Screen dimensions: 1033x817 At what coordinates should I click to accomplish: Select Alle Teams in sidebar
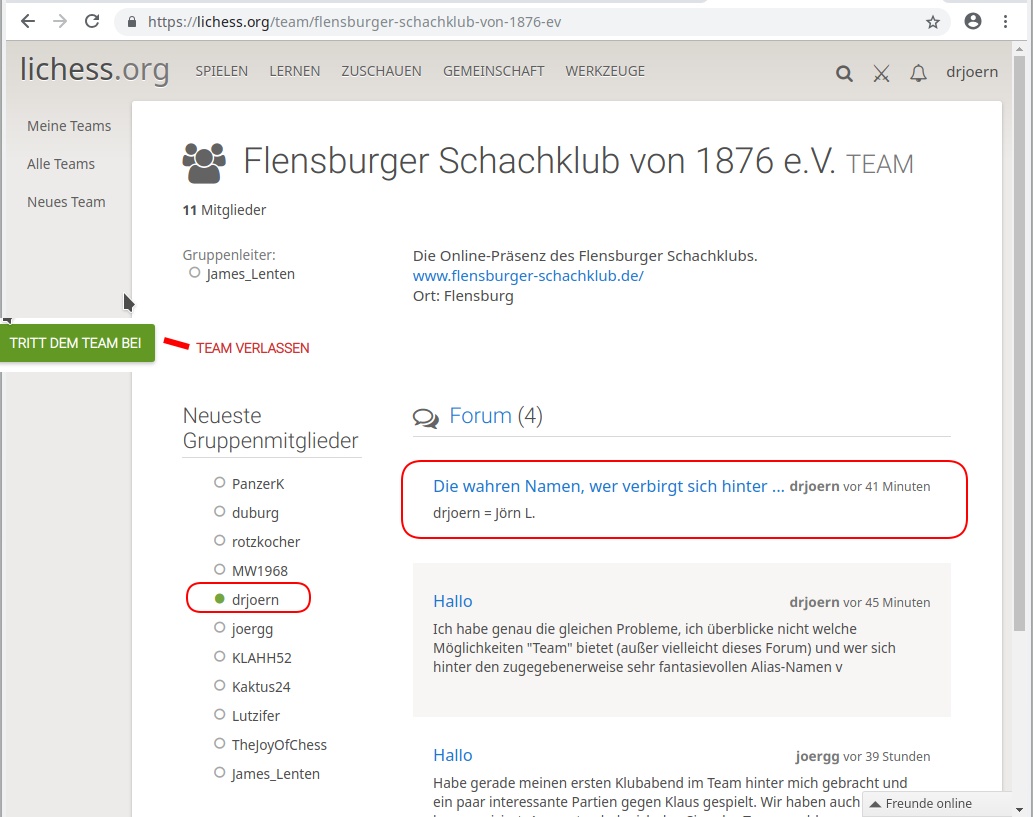tap(61, 164)
